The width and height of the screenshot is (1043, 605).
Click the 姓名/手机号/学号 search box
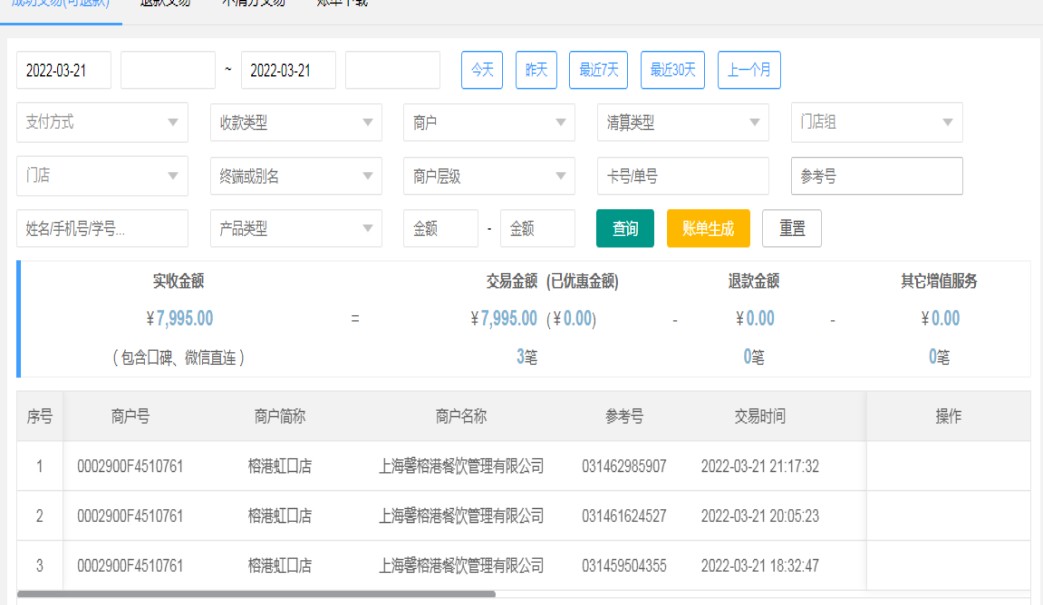tap(102, 228)
